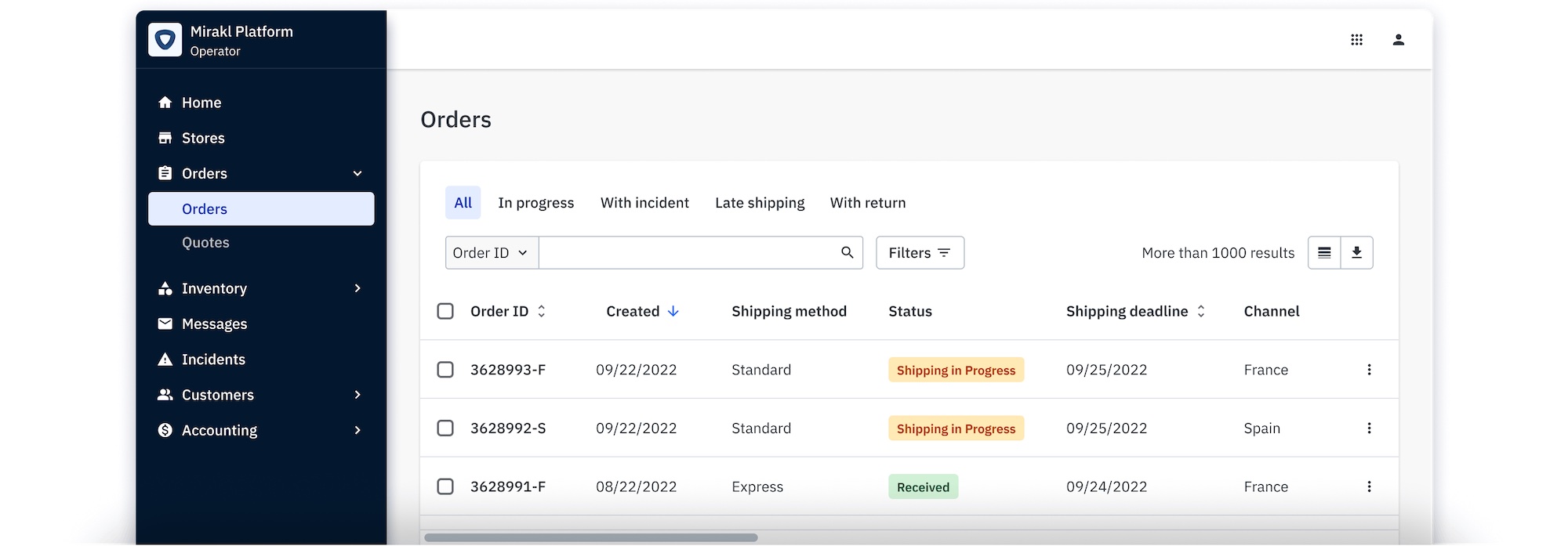Open the user account profile icon
Viewport: 1568px width, 546px height.
[1398, 40]
